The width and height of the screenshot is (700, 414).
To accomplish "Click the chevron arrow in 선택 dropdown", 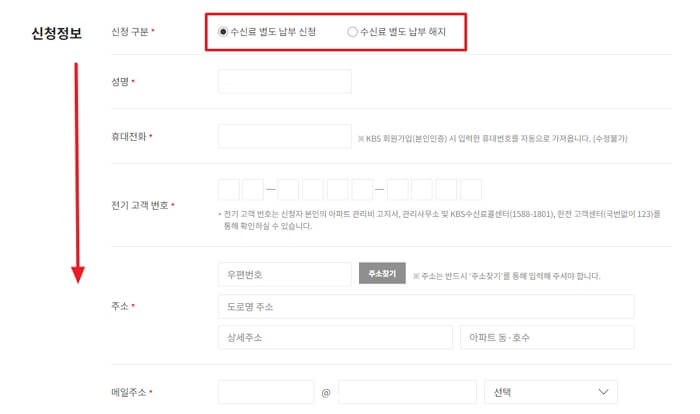I will (603, 392).
